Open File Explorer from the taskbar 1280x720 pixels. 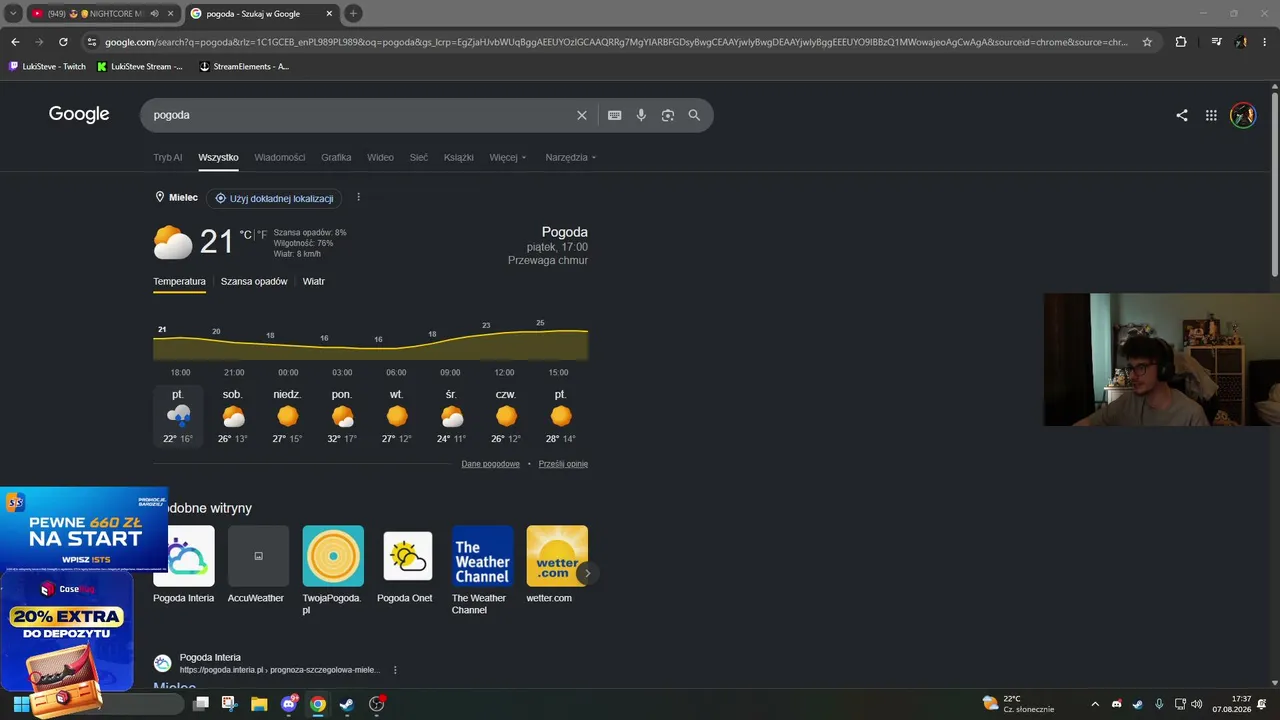coord(259,704)
